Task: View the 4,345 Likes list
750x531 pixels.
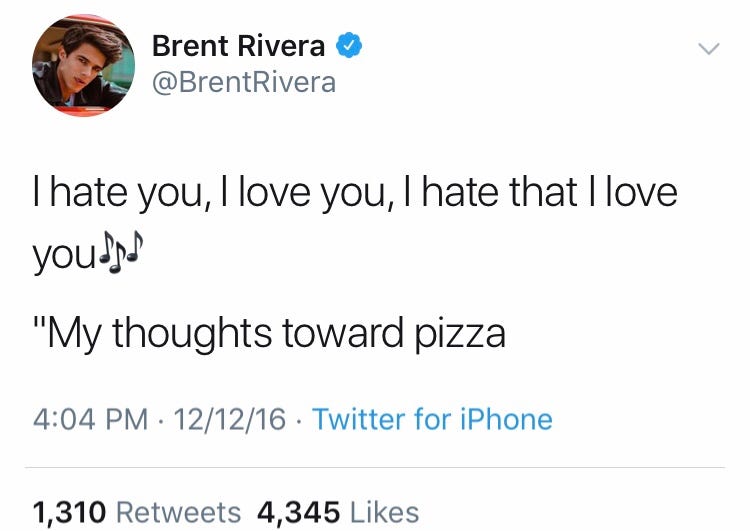Action: pos(338,512)
